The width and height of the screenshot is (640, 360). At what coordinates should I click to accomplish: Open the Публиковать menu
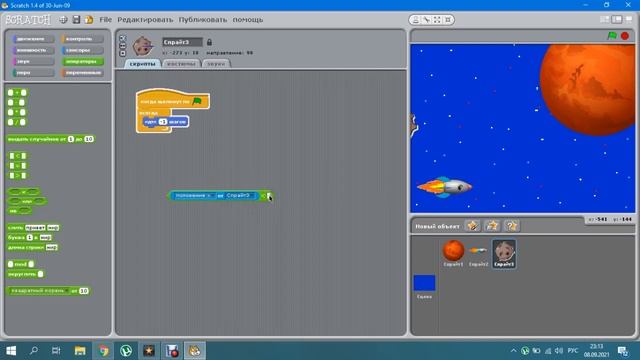pyautogui.click(x=202, y=20)
